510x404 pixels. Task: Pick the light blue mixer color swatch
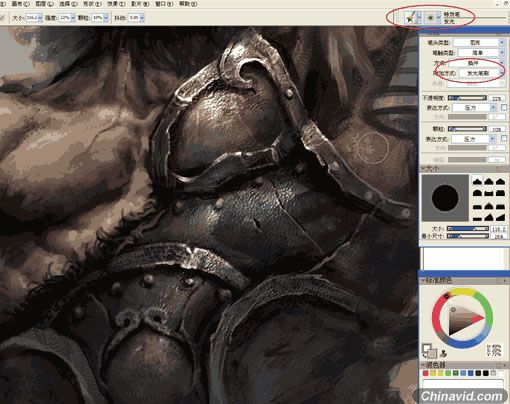pos(463,373)
